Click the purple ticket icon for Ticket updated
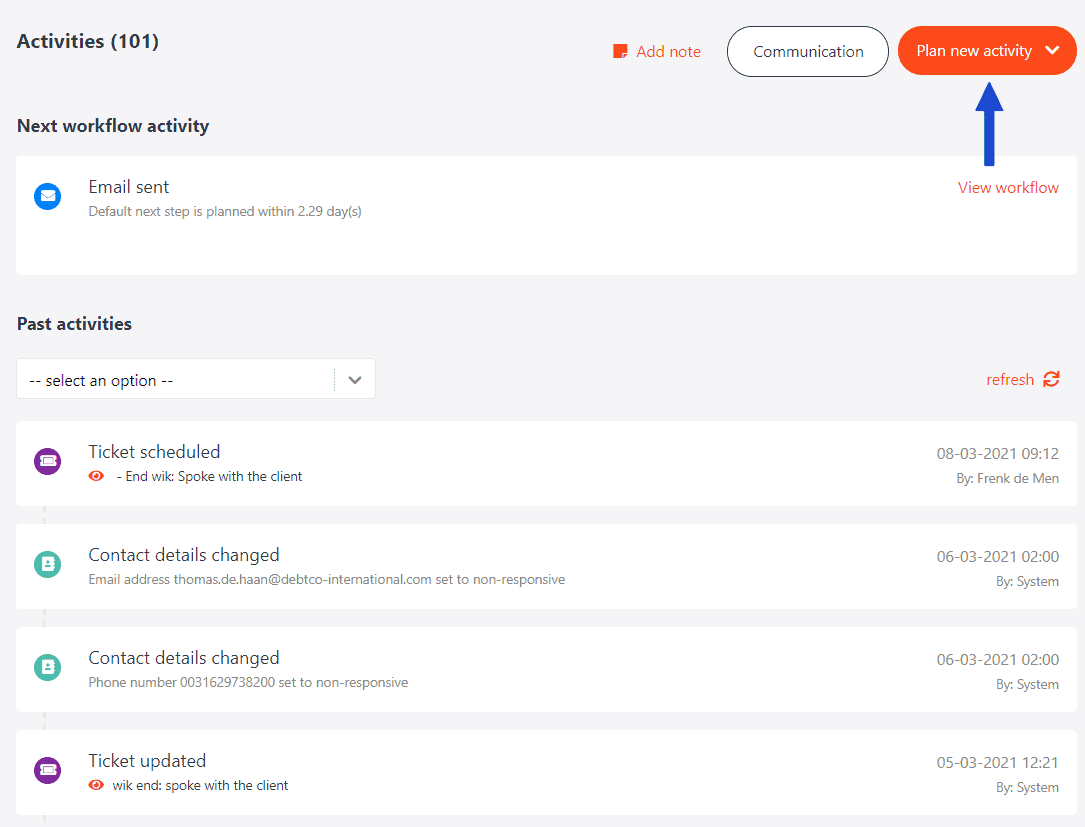 point(48,770)
